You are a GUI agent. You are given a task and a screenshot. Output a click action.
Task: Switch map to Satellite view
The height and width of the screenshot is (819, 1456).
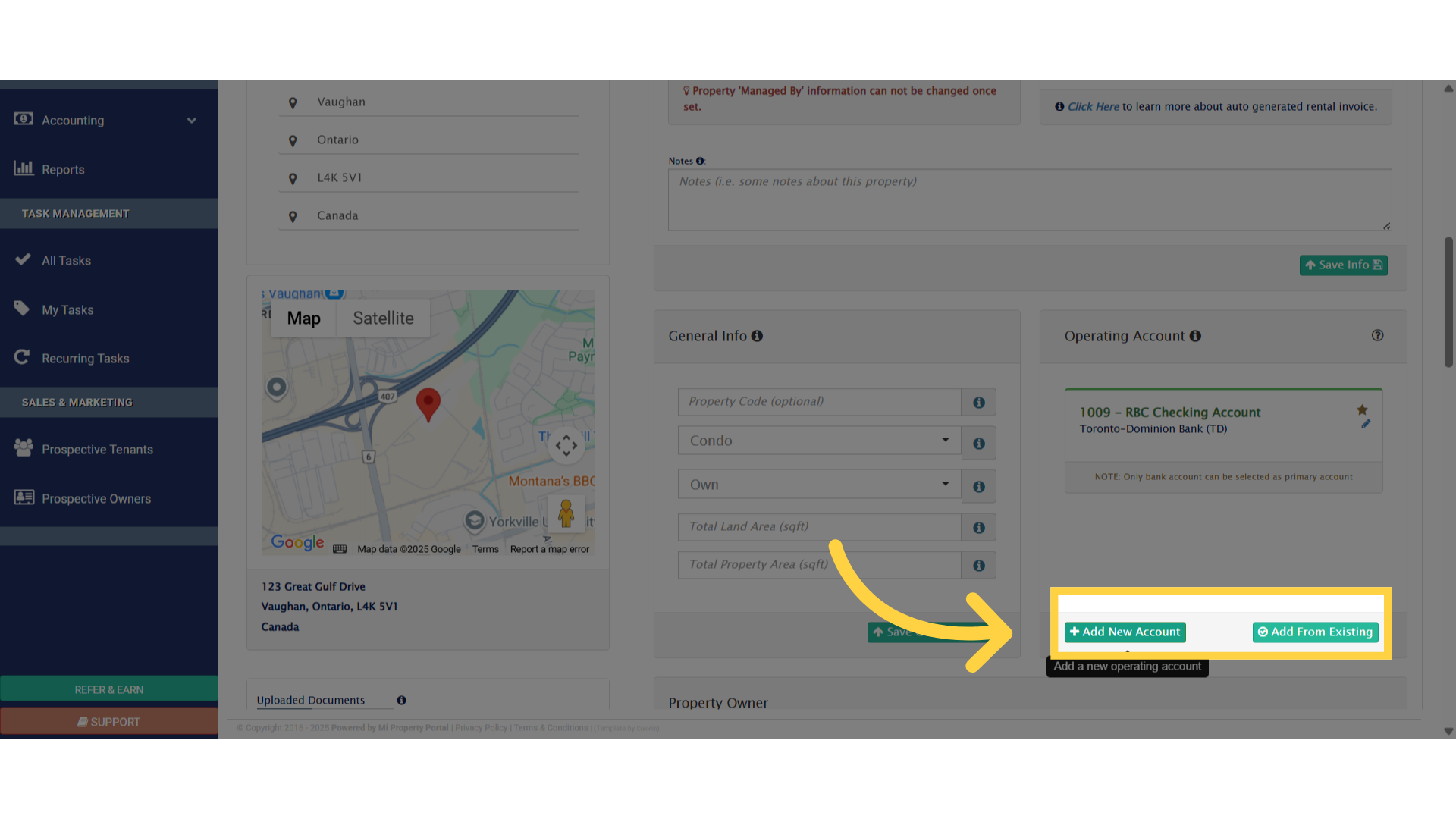383,318
